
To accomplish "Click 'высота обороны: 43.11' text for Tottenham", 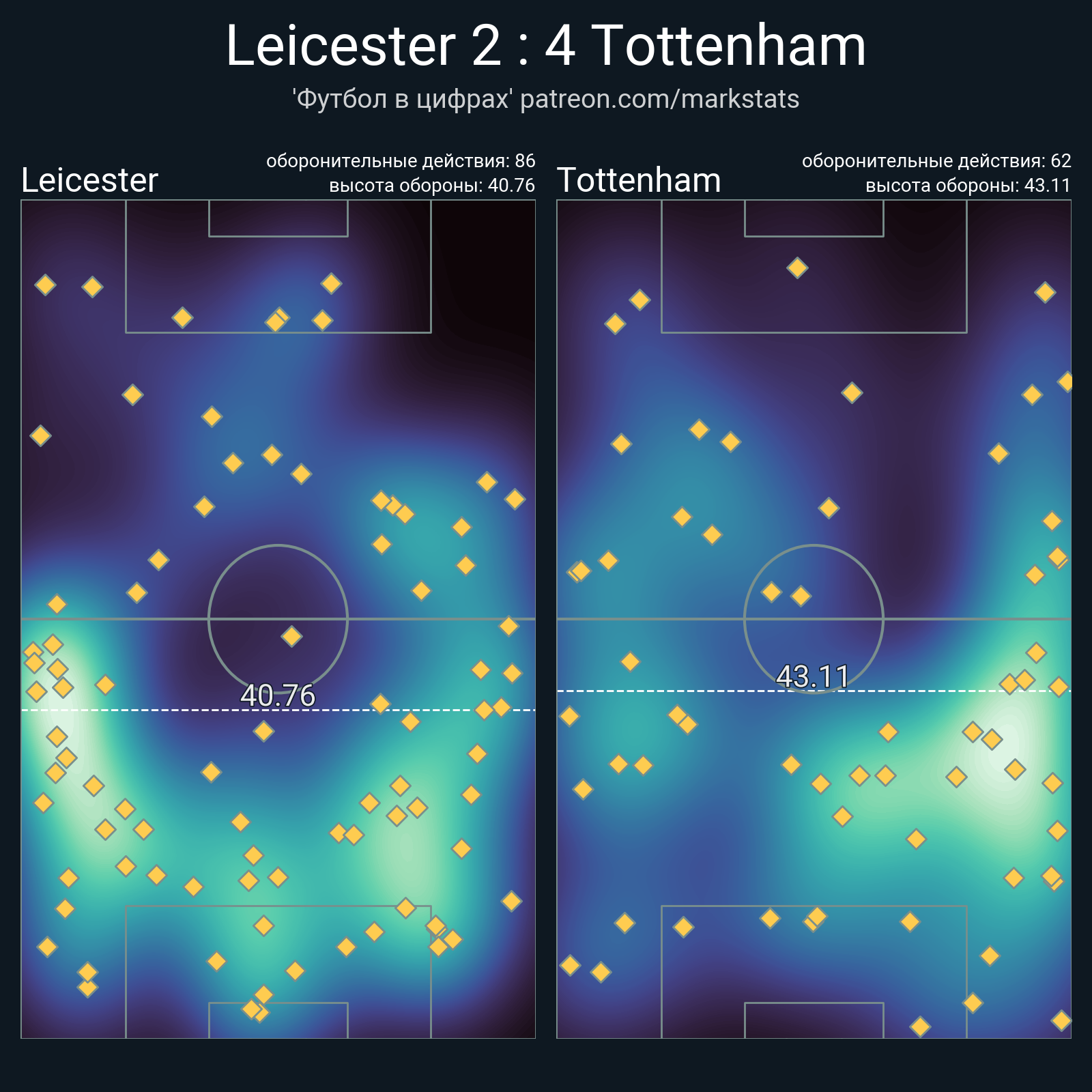I will [968, 186].
